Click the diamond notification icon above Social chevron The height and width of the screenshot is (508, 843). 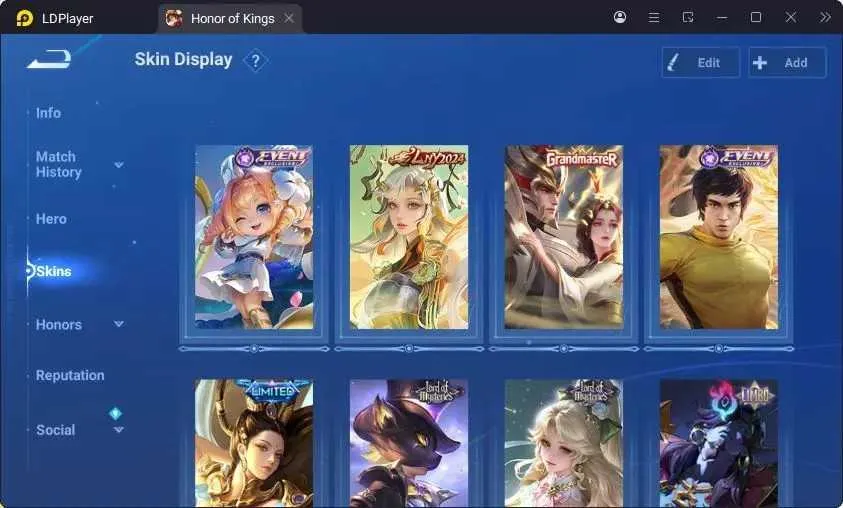[x=115, y=413]
